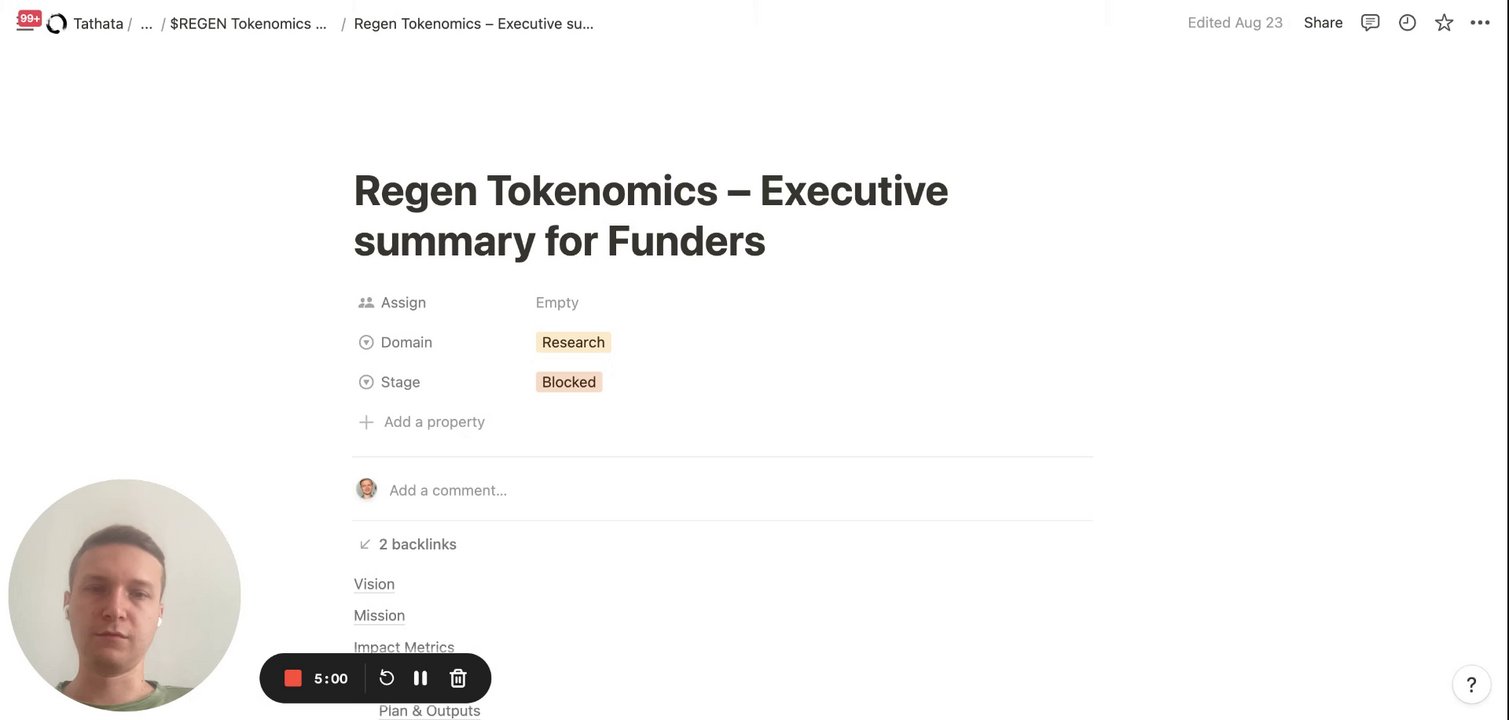Go to $REGEN Tokenomics breadcrumb page

pyautogui.click(x=249, y=23)
